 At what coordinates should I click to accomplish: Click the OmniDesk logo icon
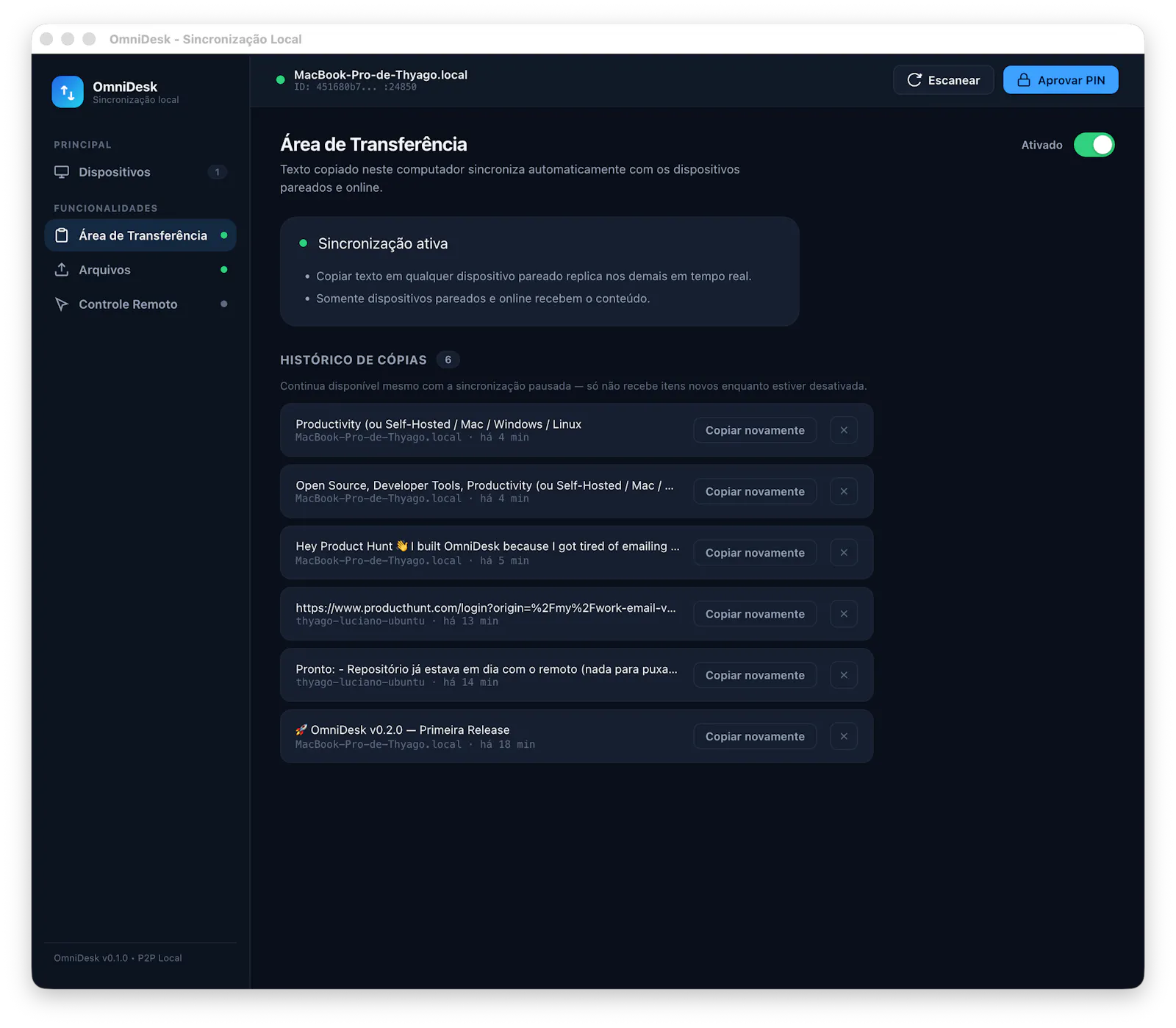tap(68, 92)
